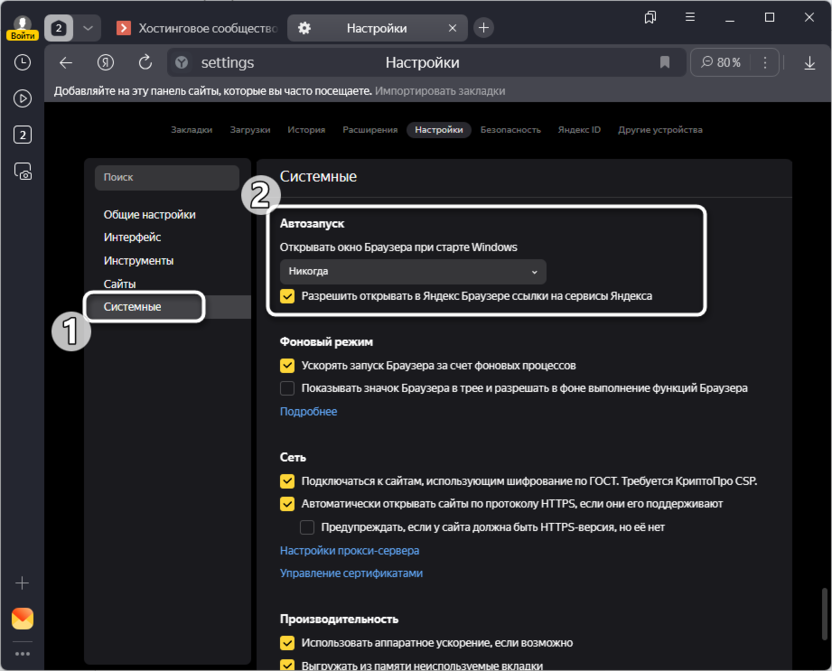Viewport: 832px width, 671px height.
Task: Open browsing history clock icon in sidebar
Action: tap(22, 62)
